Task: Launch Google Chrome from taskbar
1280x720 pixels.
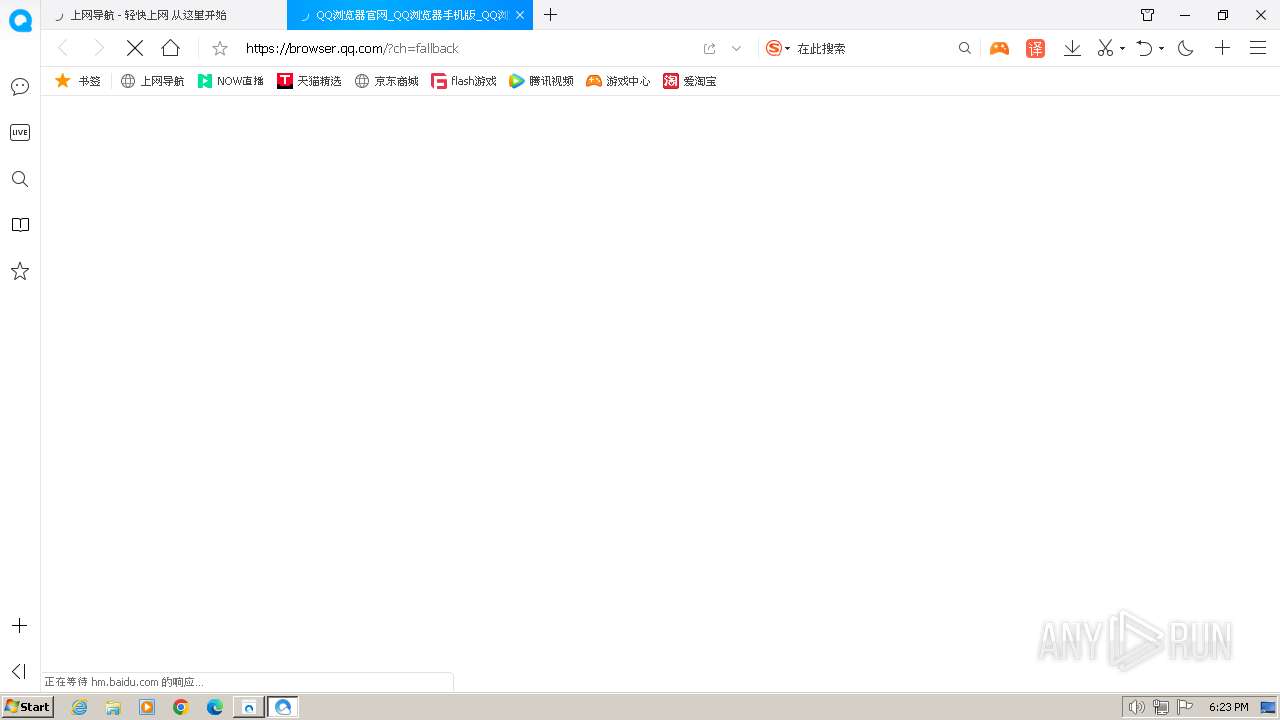Action: 181,707
